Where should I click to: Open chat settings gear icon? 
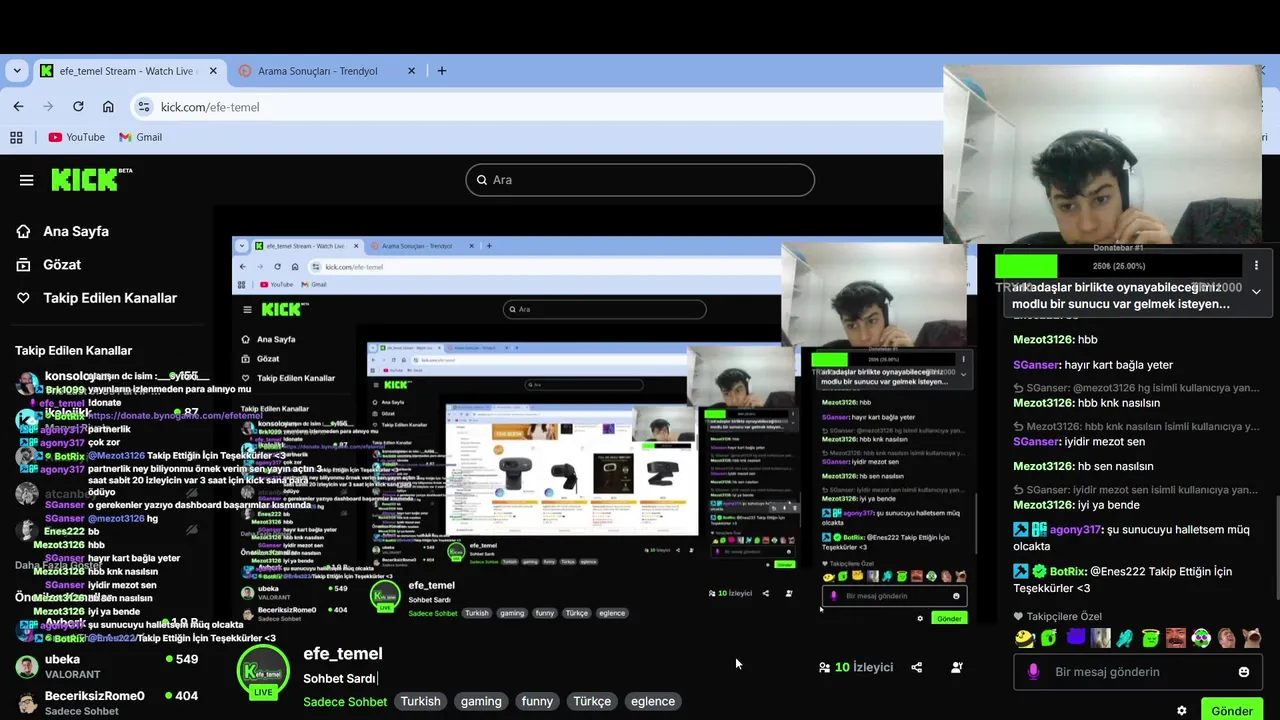pos(1182,711)
